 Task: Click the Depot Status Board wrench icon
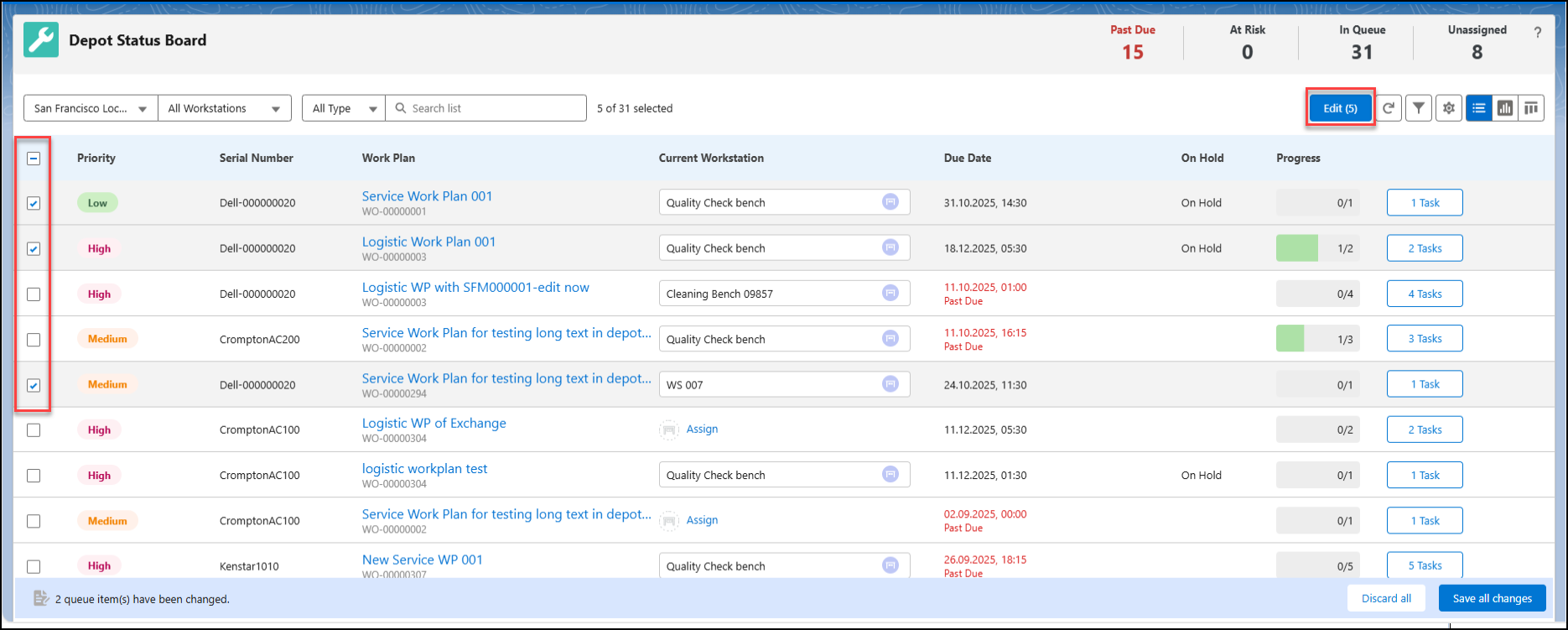click(41, 39)
